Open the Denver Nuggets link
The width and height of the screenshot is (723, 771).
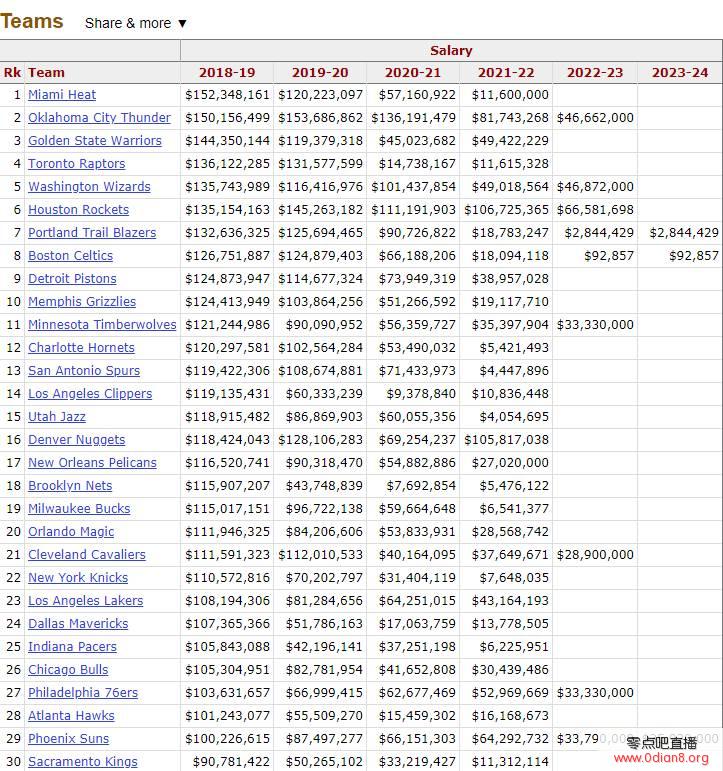[77, 440]
